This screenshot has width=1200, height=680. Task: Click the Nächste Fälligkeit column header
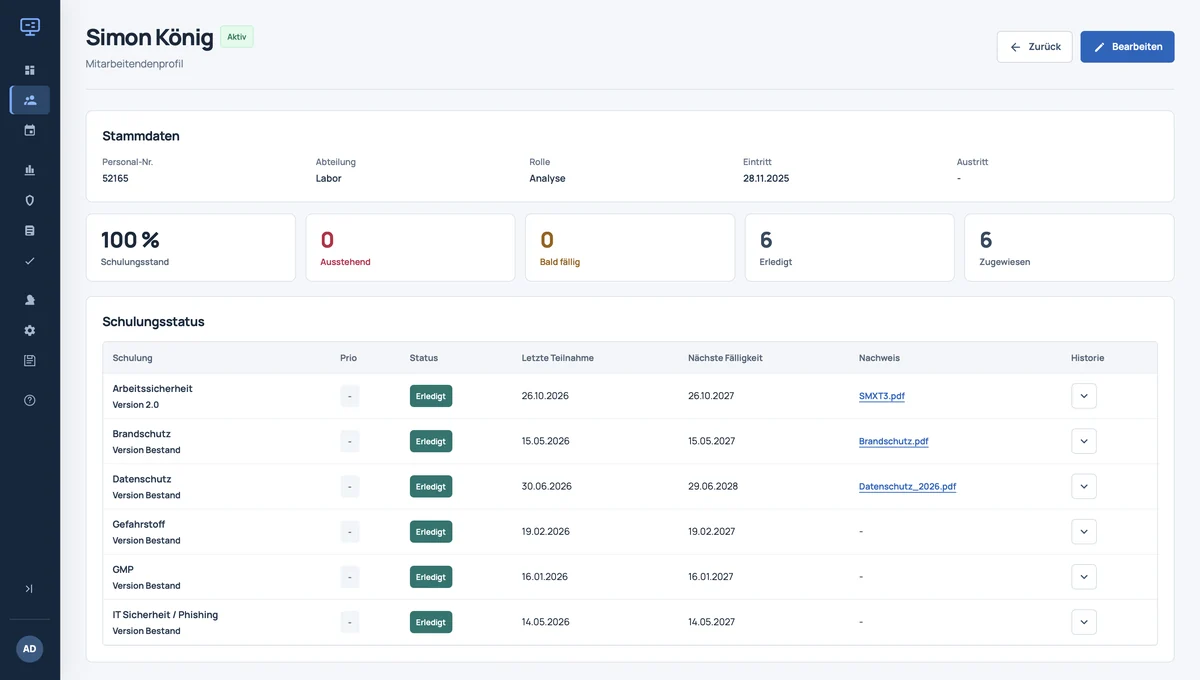[x=725, y=358]
